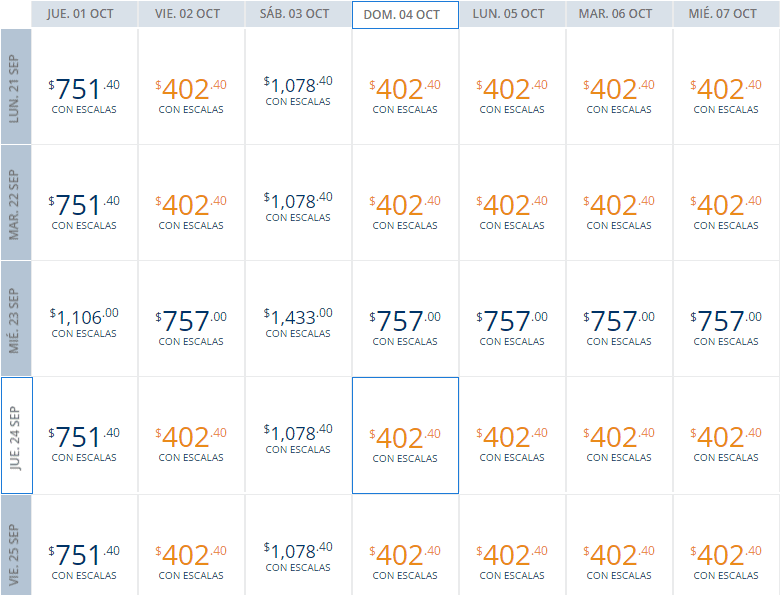Choose $402.40 fare for 21 SEP – 06 OCT
780x595 pixels.
(619, 87)
